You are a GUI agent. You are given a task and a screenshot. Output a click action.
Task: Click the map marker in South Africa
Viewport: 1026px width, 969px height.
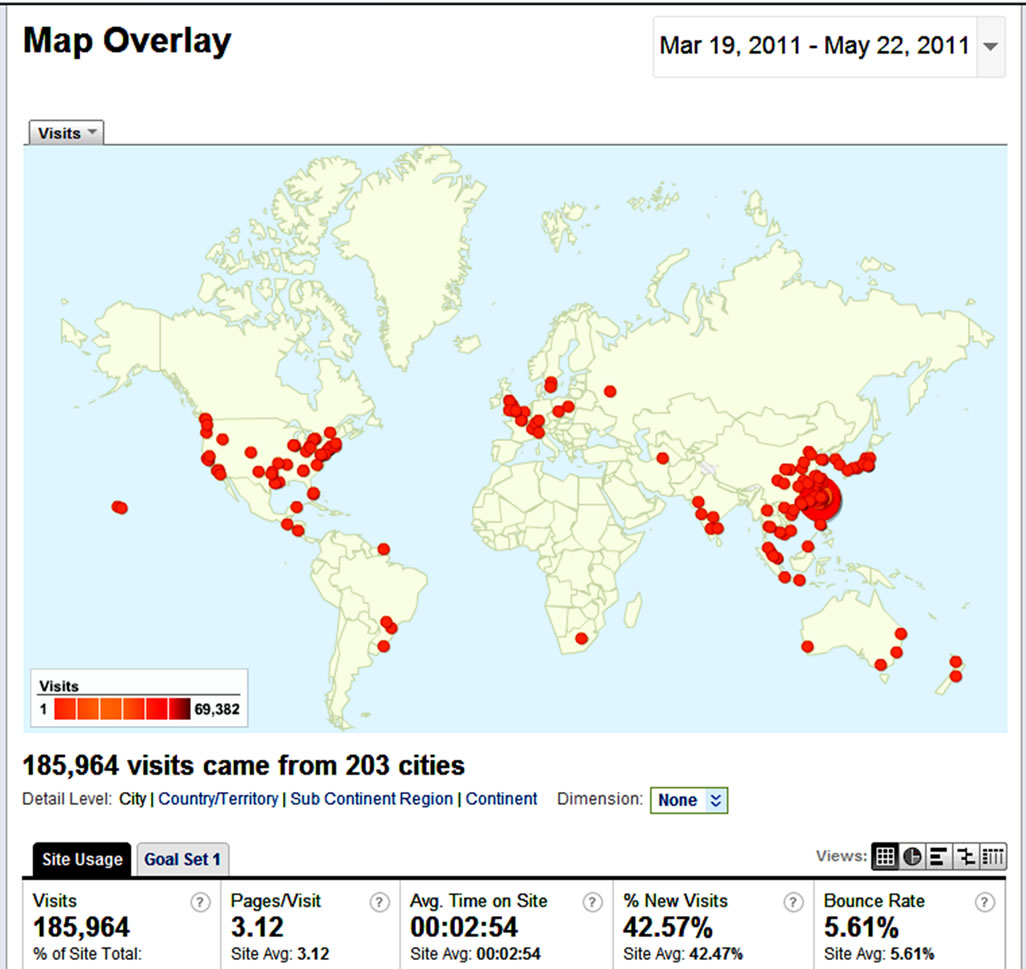[581, 639]
